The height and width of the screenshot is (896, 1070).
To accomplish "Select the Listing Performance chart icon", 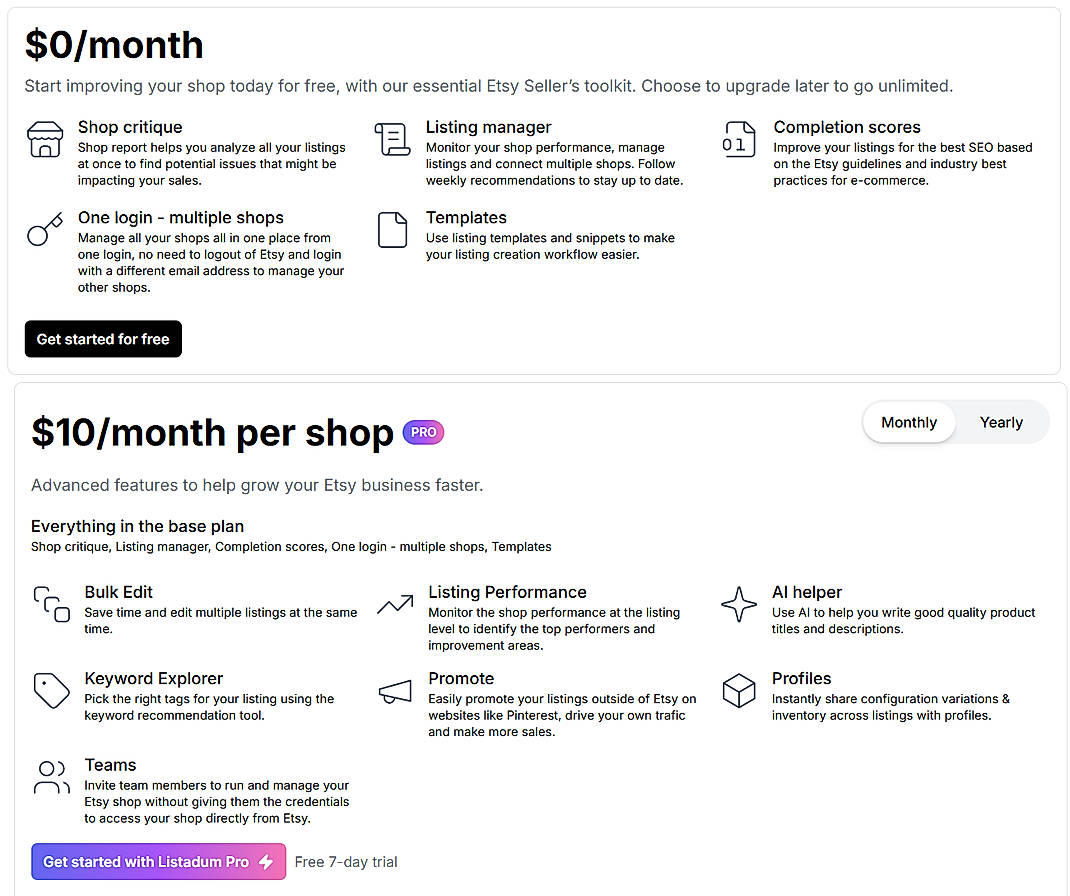I will tap(395, 604).
